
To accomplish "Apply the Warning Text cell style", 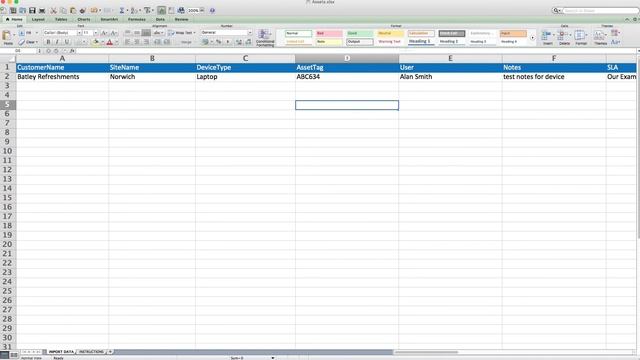I will click(390, 41).
